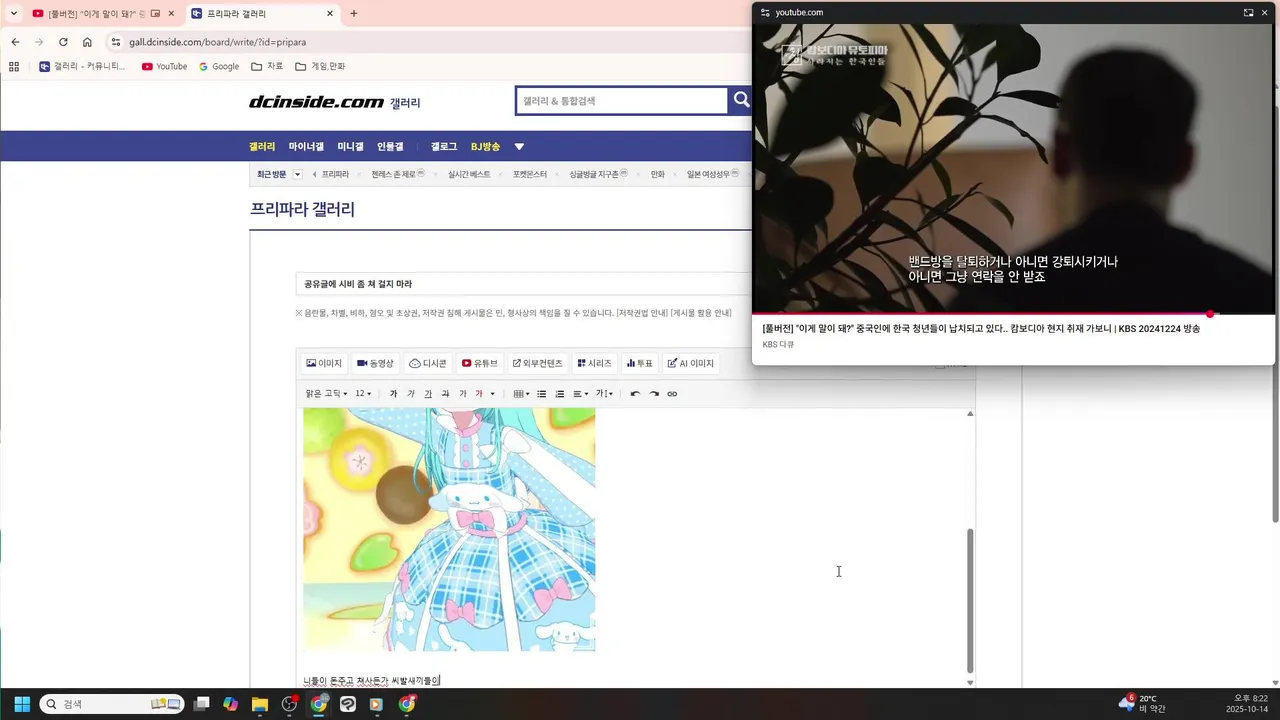Expand the picture-in-picture video back to tab
1280x720 pixels.
click(1248, 12)
